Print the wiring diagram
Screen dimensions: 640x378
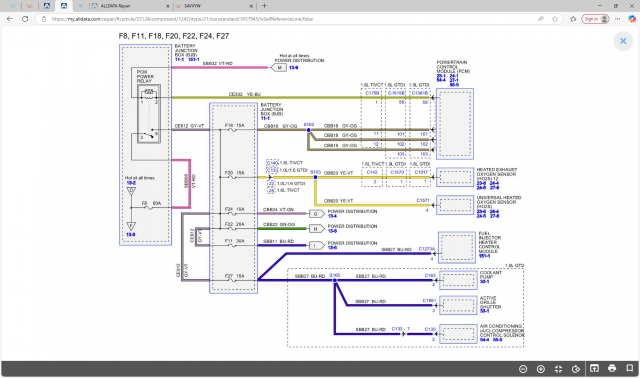tap(612, 368)
